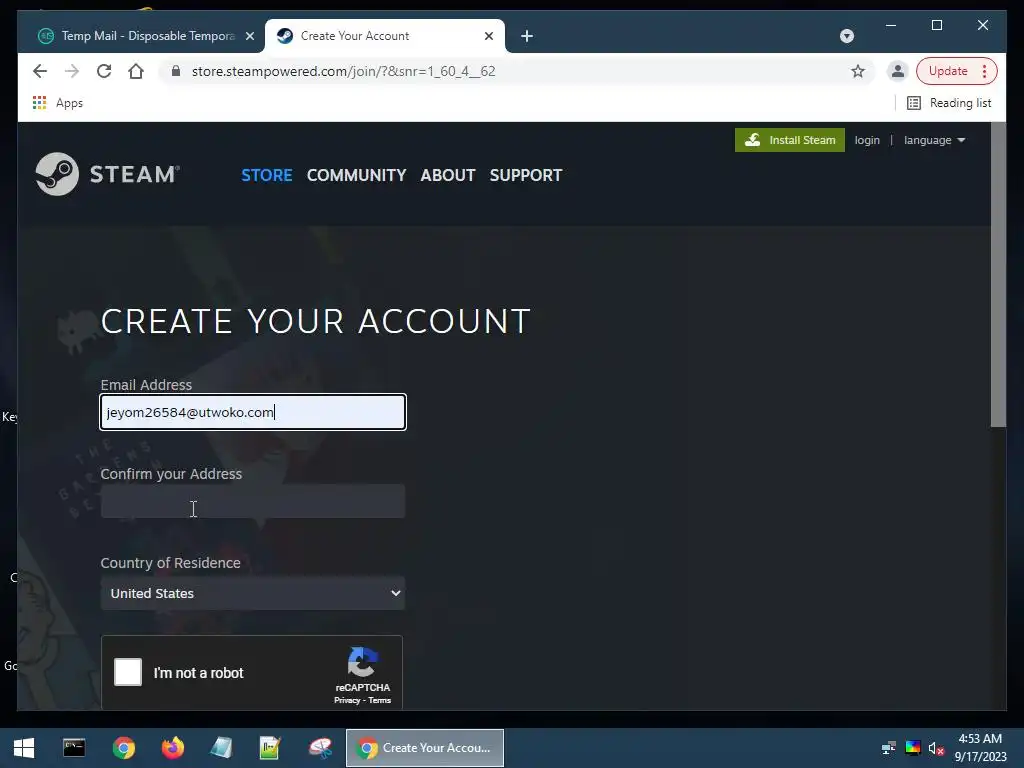Screen dimensions: 1024x768
Task: Open the mushroom-shaped taskbar icon
Action: pyautogui.click(x=320, y=748)
